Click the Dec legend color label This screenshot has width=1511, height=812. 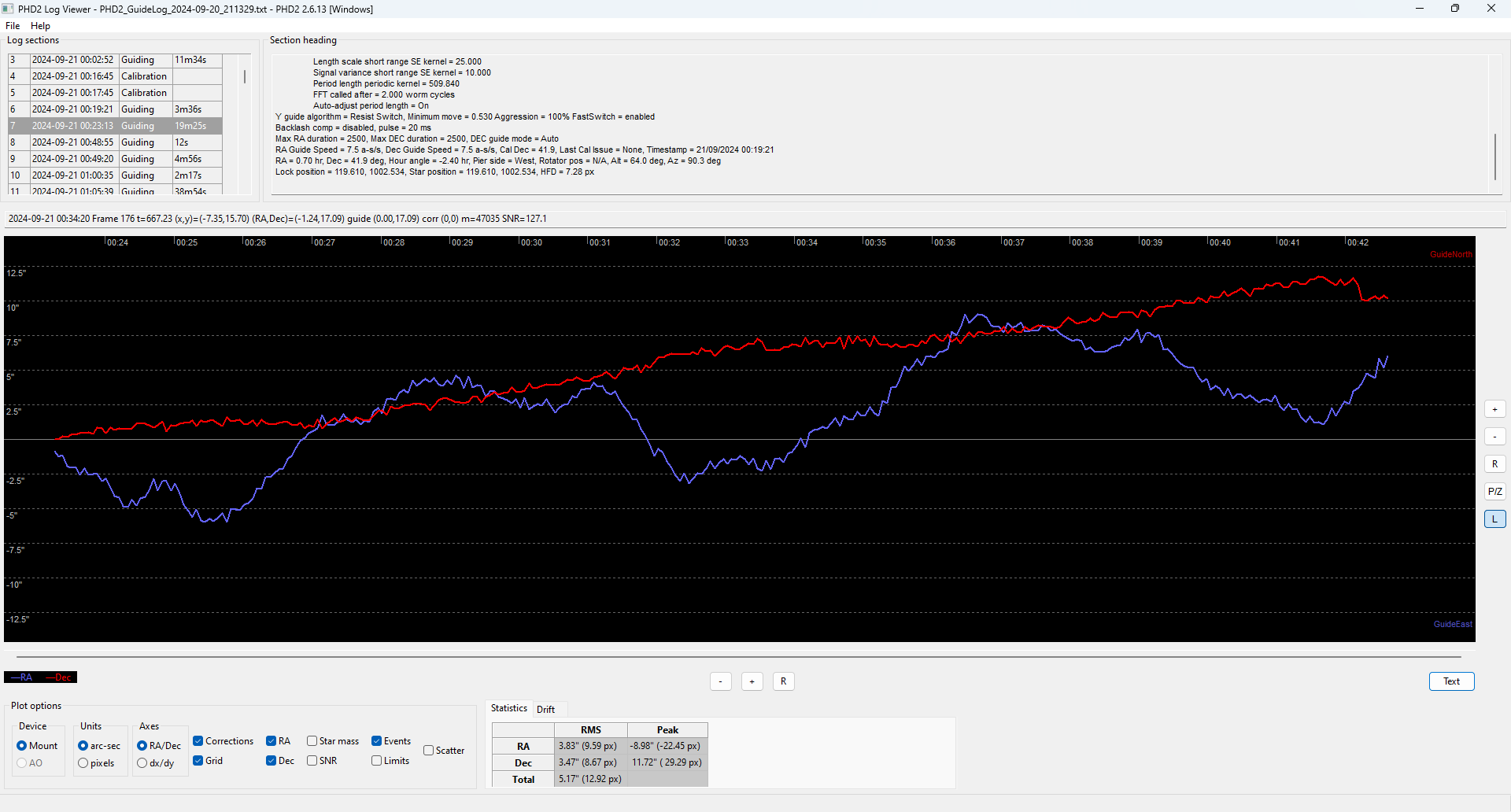(58, 677)
